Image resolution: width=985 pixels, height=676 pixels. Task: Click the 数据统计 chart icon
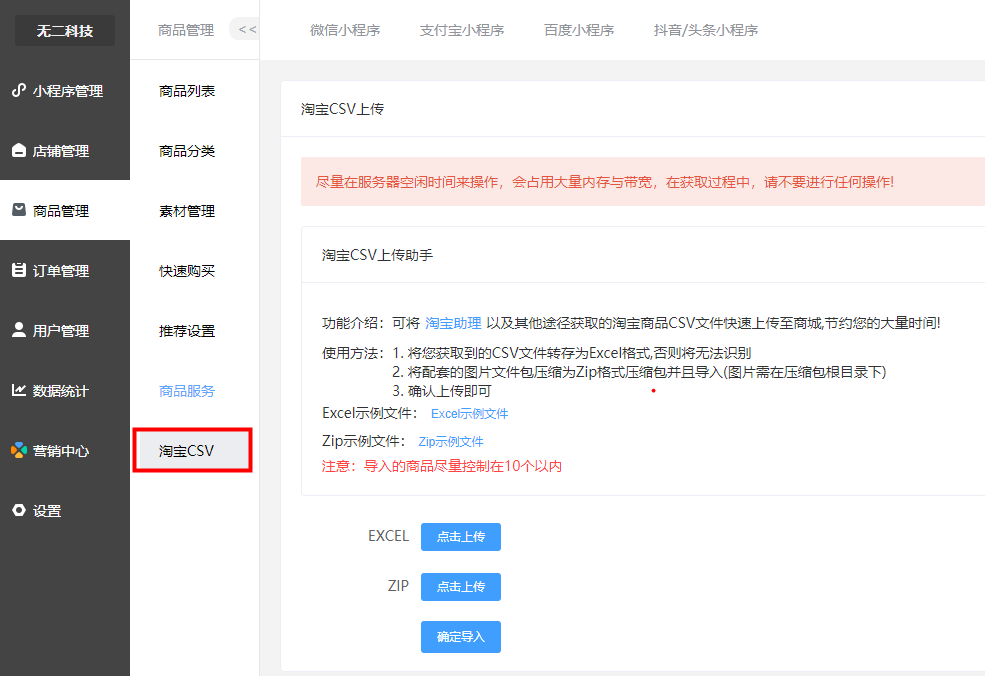pos(19,390)
